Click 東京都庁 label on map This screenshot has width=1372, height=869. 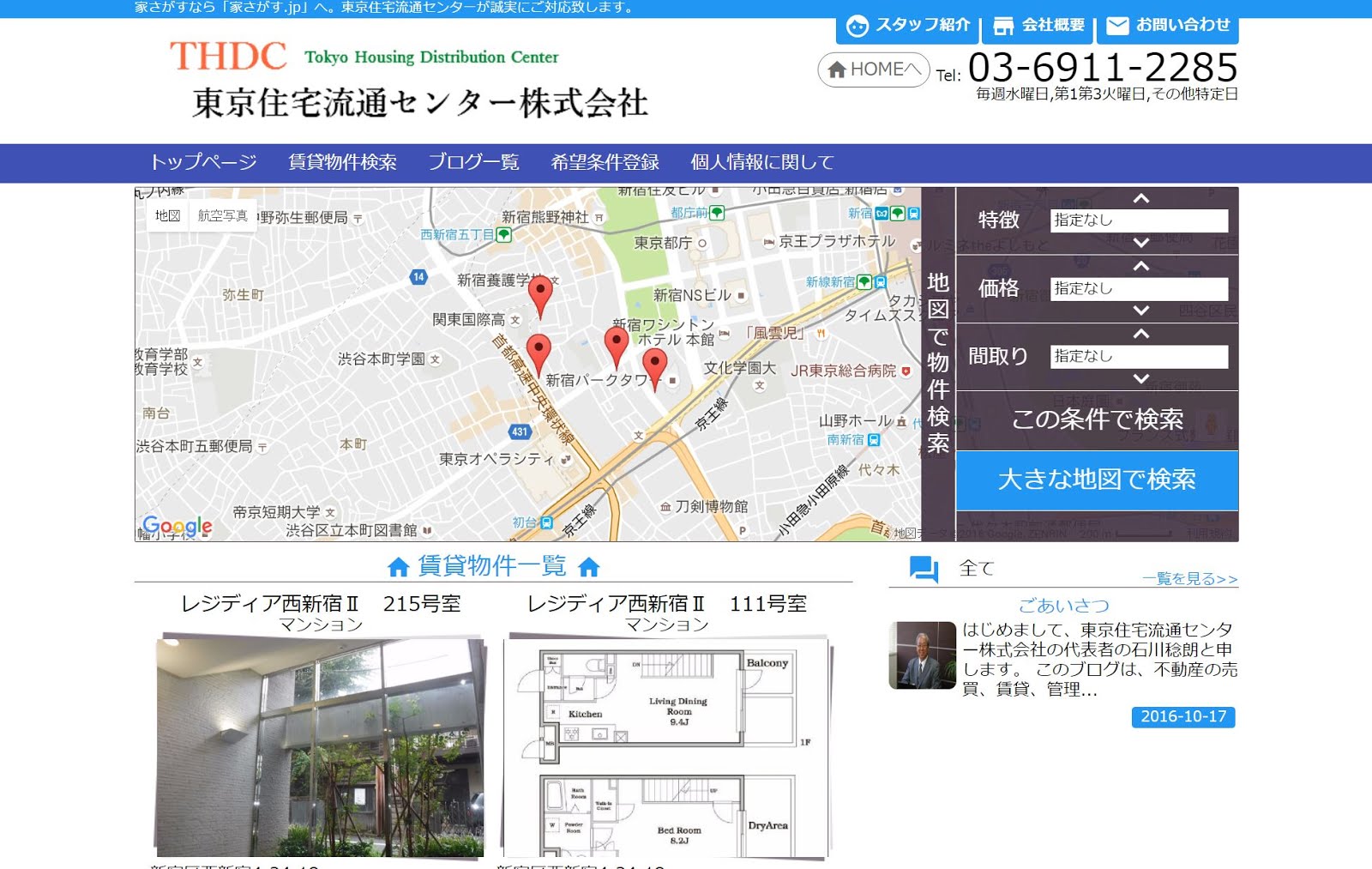[x=663, y=244]
